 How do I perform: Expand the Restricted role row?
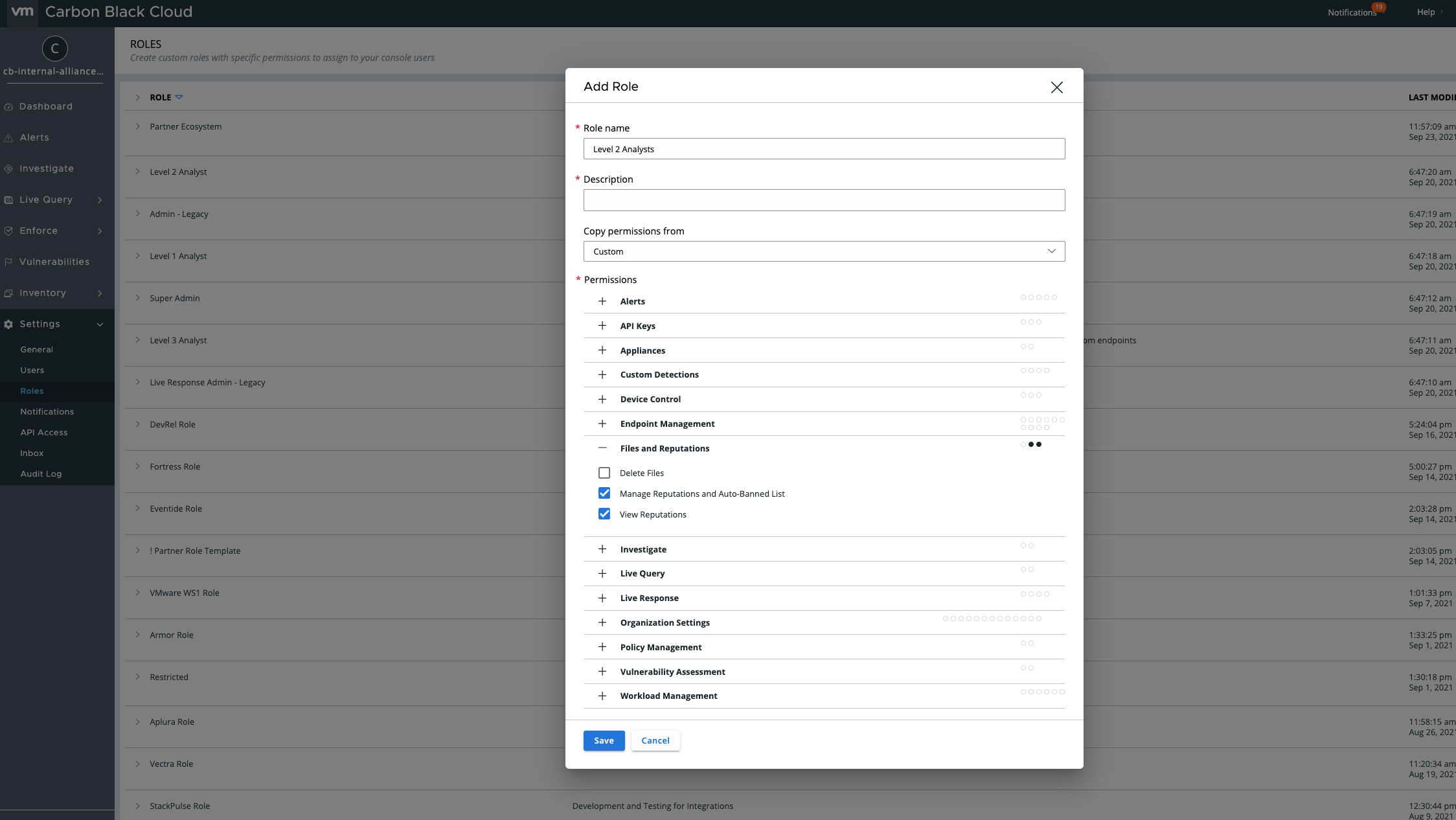tap(137, 677)
